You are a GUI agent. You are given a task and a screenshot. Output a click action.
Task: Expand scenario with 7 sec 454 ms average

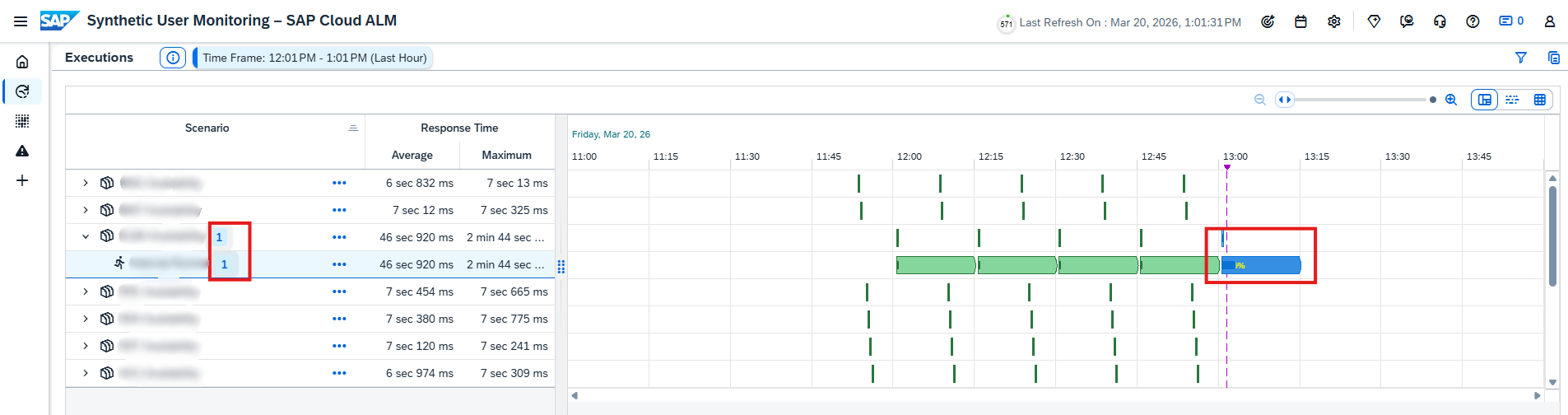[86, 291]
